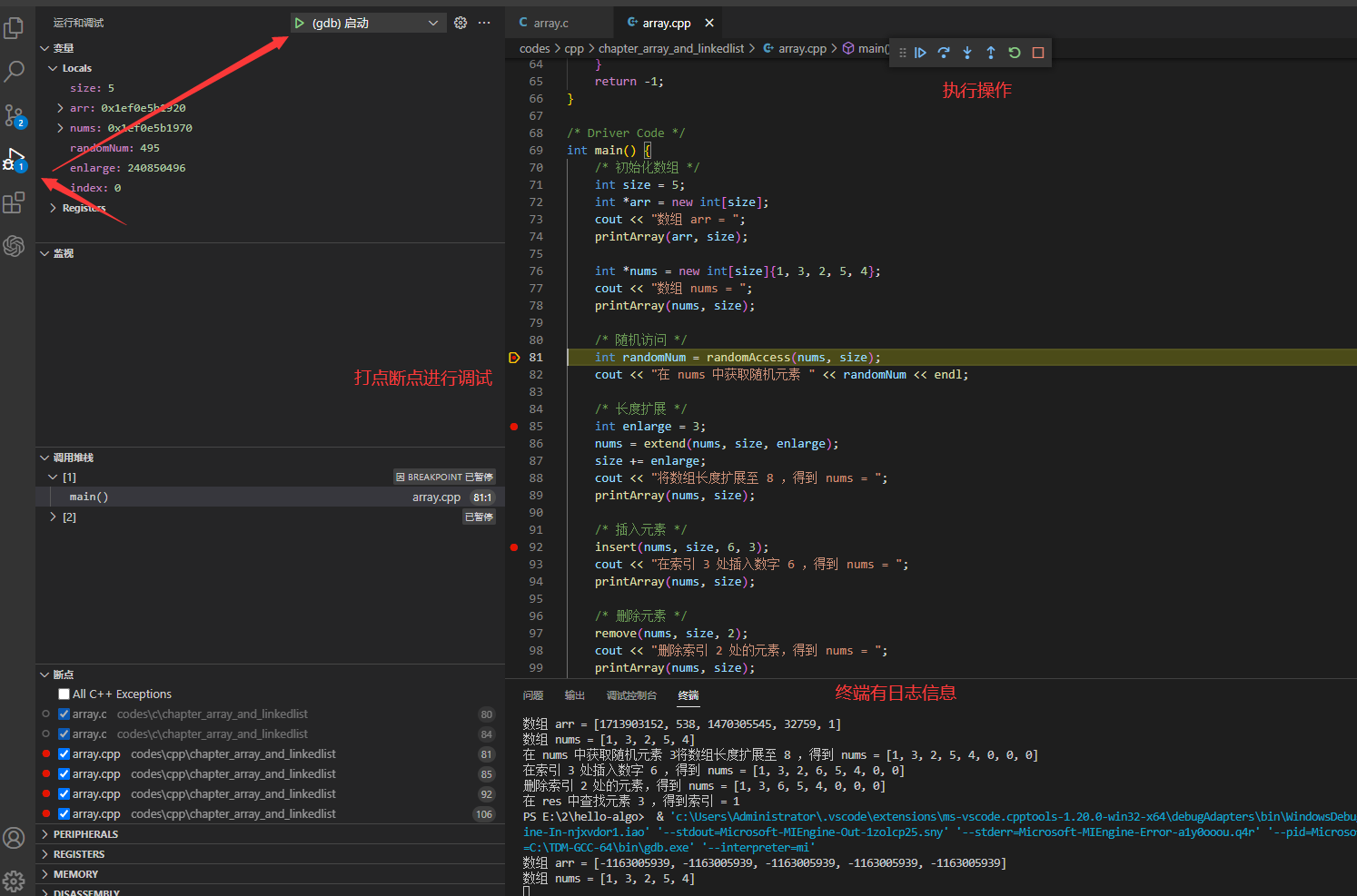Click Step Out in the debug toolbar
This screenshot has width=1357, height=896.
click(991, 53)
